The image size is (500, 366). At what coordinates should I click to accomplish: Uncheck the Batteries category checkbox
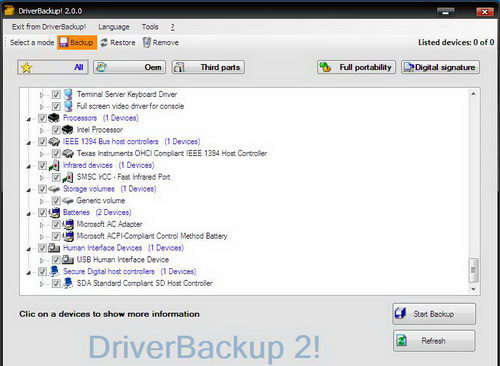tap(42, 212)
